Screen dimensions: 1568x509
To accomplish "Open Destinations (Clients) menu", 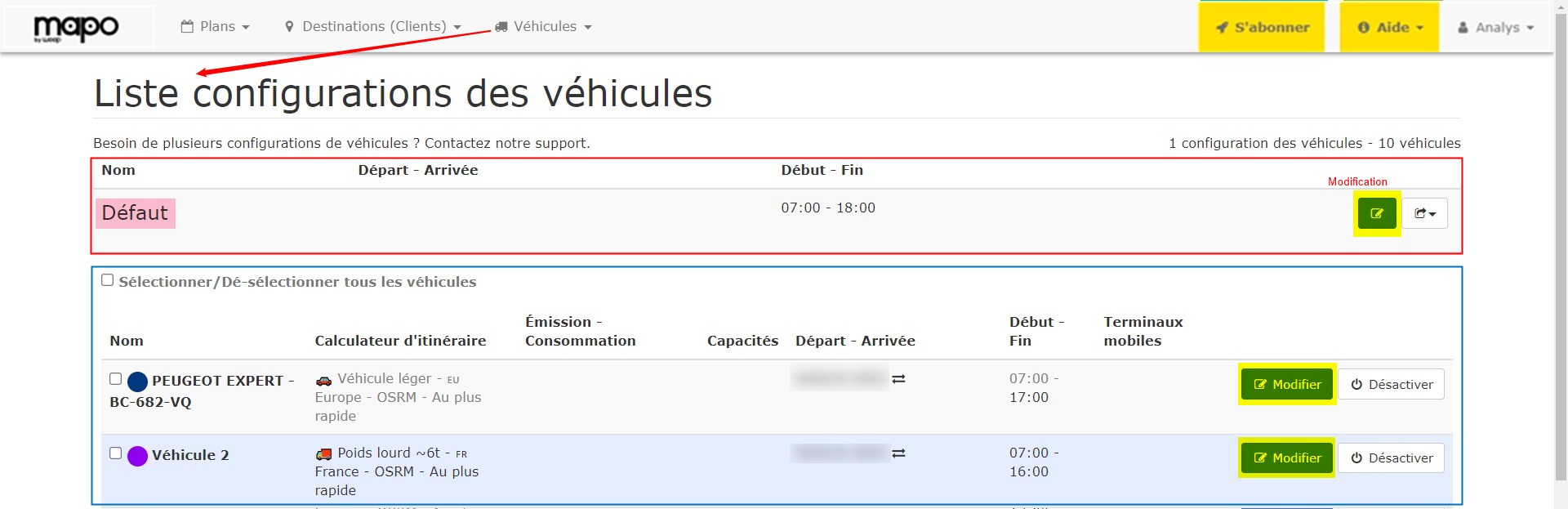I will point(372,27).
